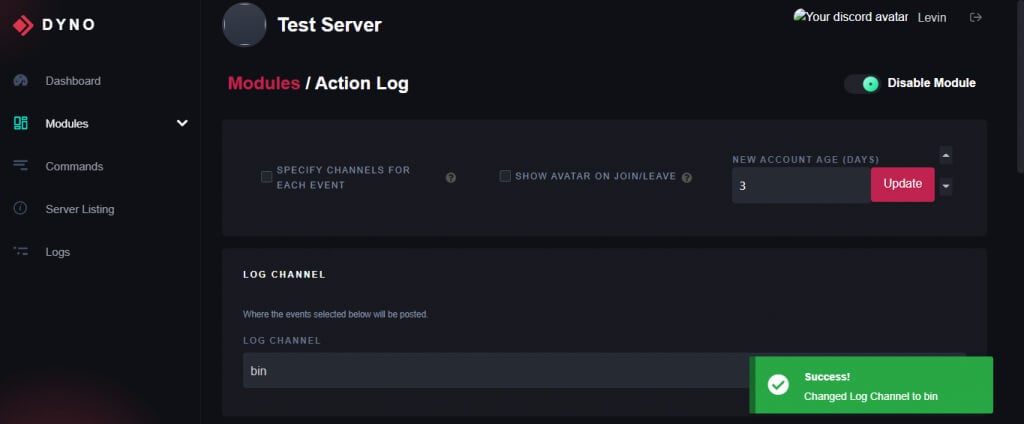The width and height of the screenshot is (1024, 424).
Task: Click the logout icon beside Levin
Action: click(x=976, y=17)
